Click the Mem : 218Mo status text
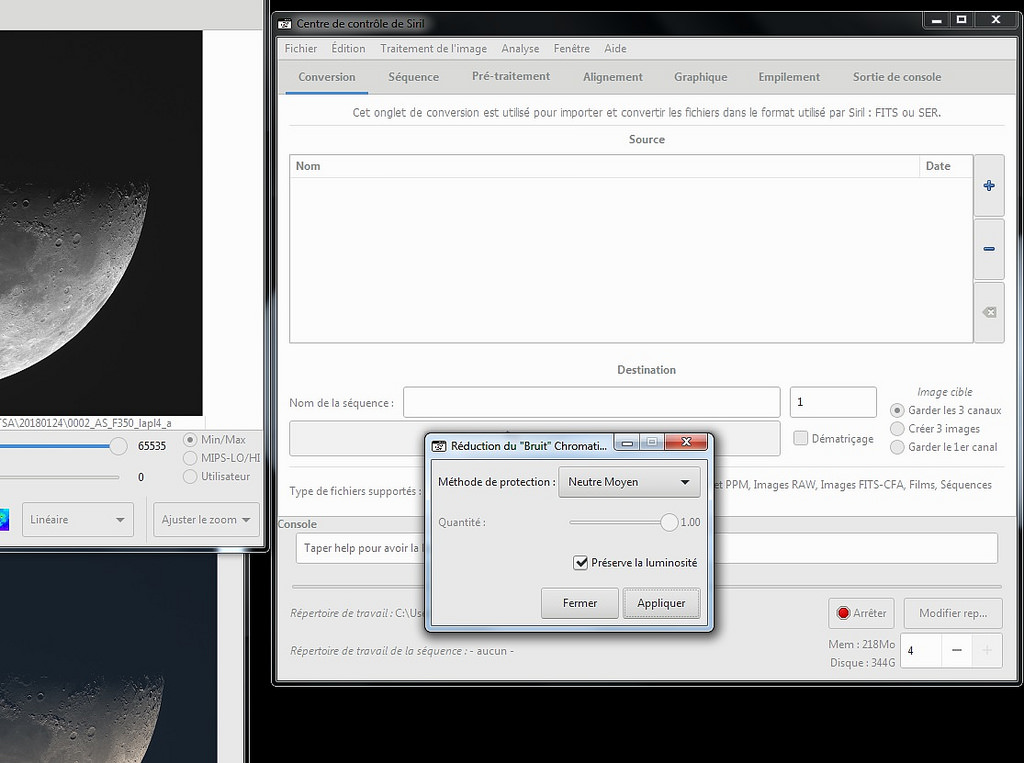Viewport: 1024px width, 763px height. pos(861,644)
